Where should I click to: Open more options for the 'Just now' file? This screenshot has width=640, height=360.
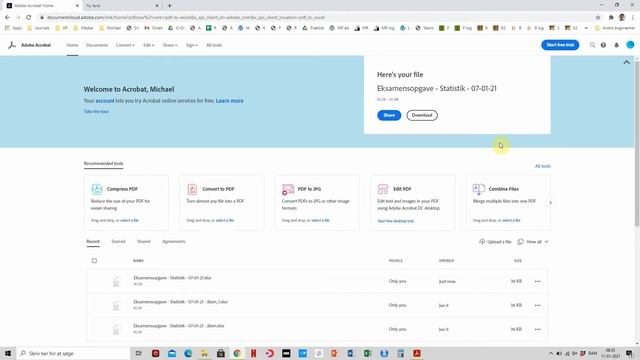point(538,281)
